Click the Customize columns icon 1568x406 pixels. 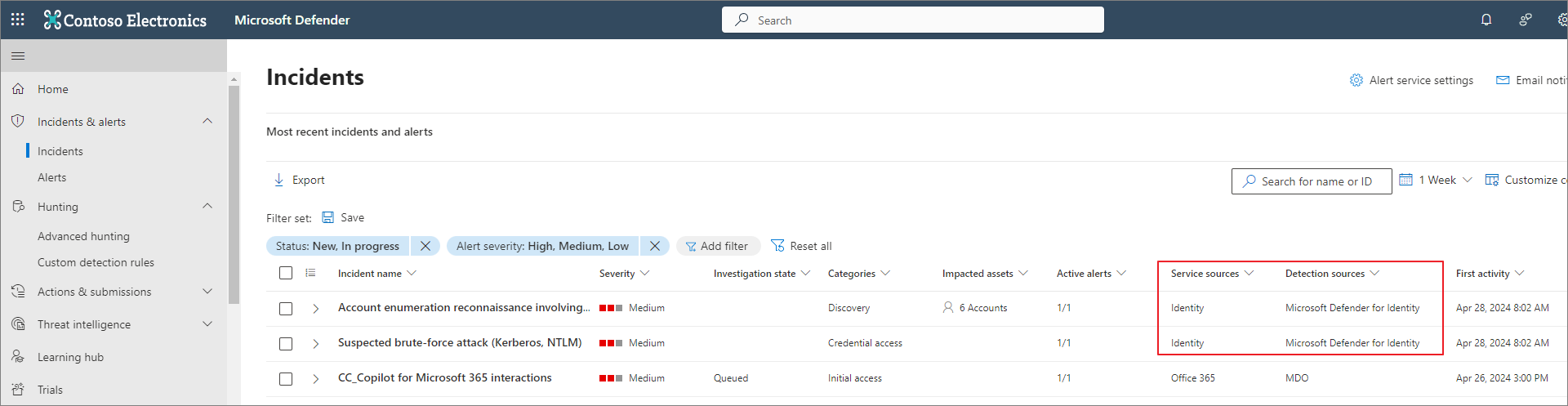(x=1492, y=180)
